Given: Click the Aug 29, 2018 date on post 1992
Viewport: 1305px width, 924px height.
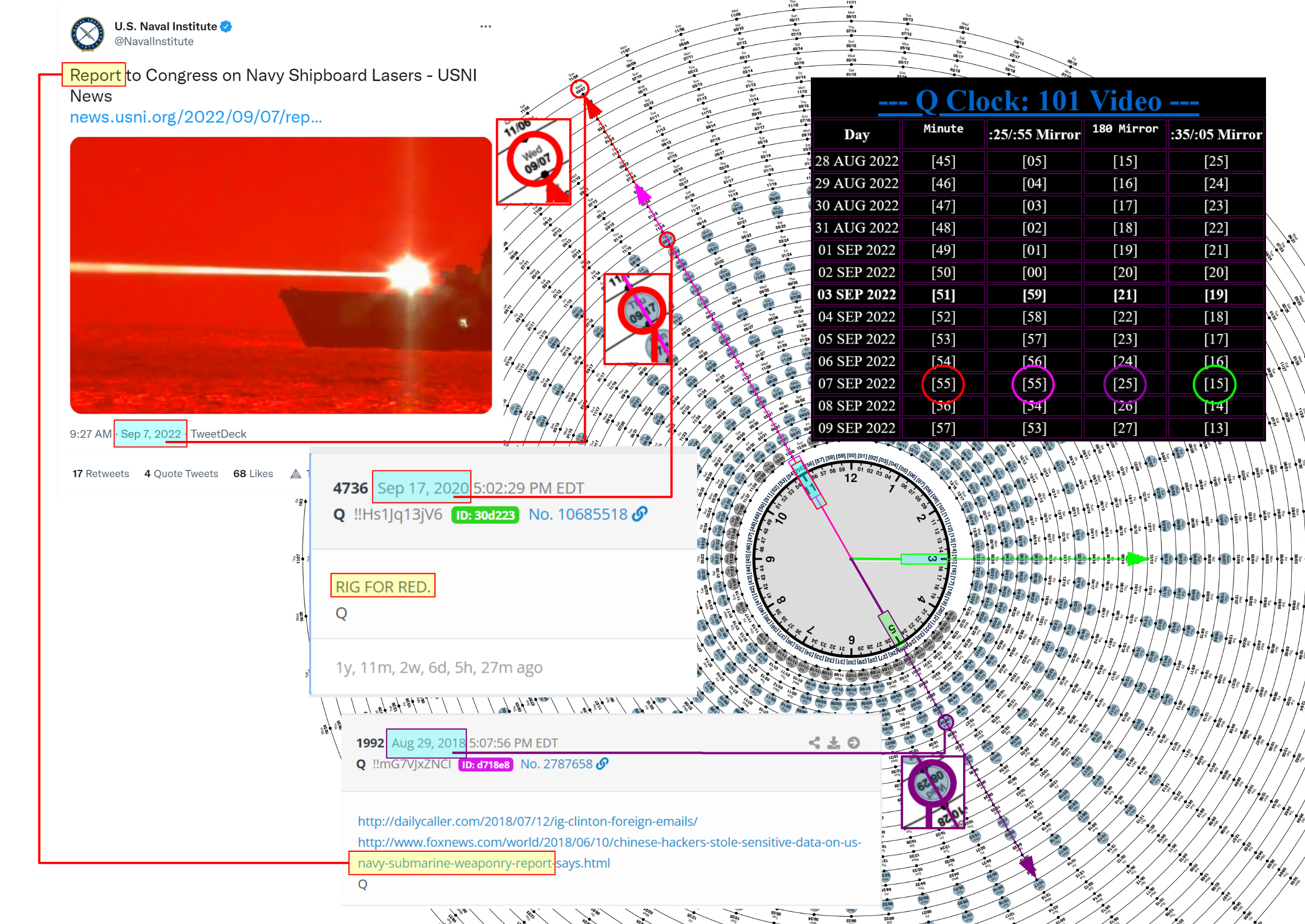Looking at the screenshot, I should 428,743.
